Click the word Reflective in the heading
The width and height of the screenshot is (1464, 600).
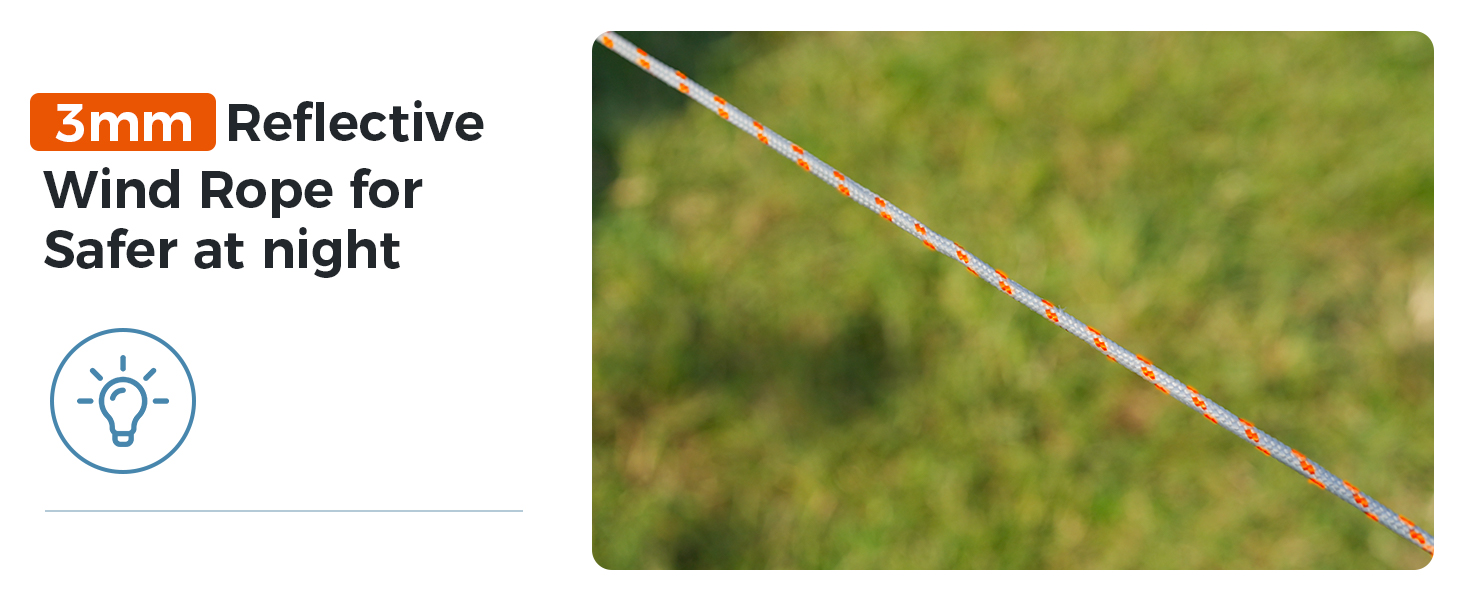[355, 122]
